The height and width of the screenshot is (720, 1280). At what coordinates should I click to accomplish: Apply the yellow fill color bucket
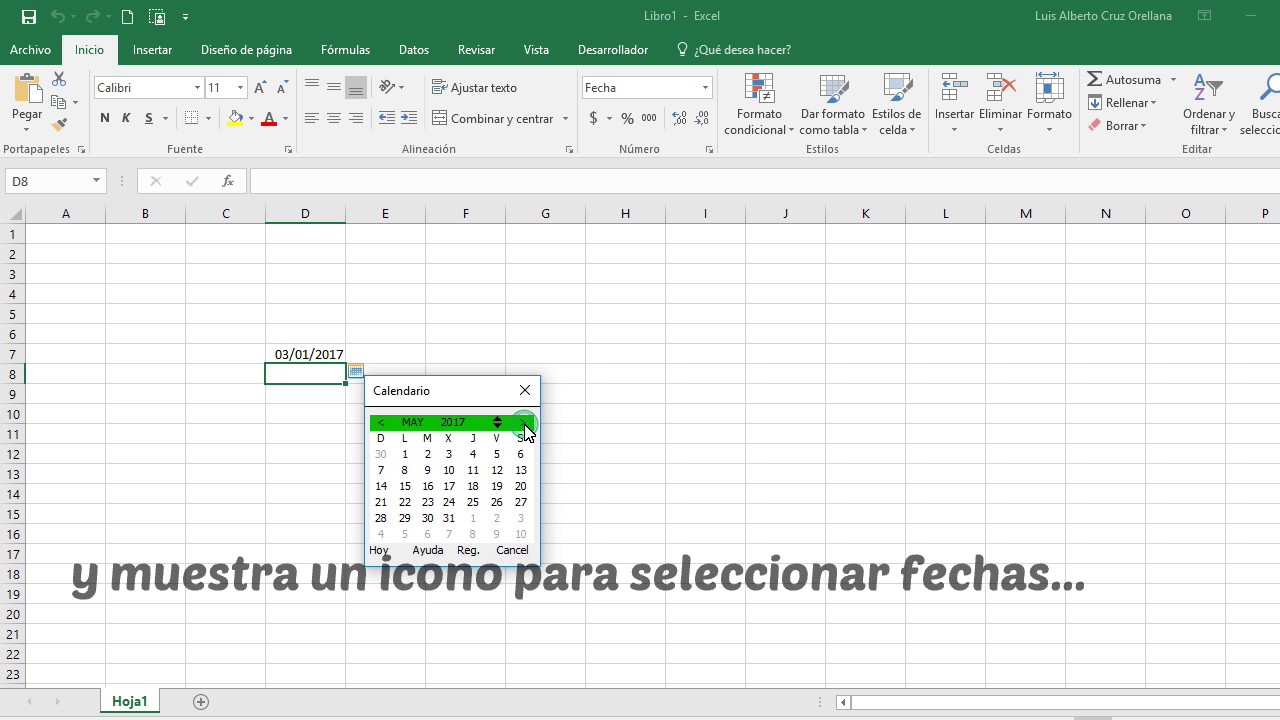coord(235,118)
